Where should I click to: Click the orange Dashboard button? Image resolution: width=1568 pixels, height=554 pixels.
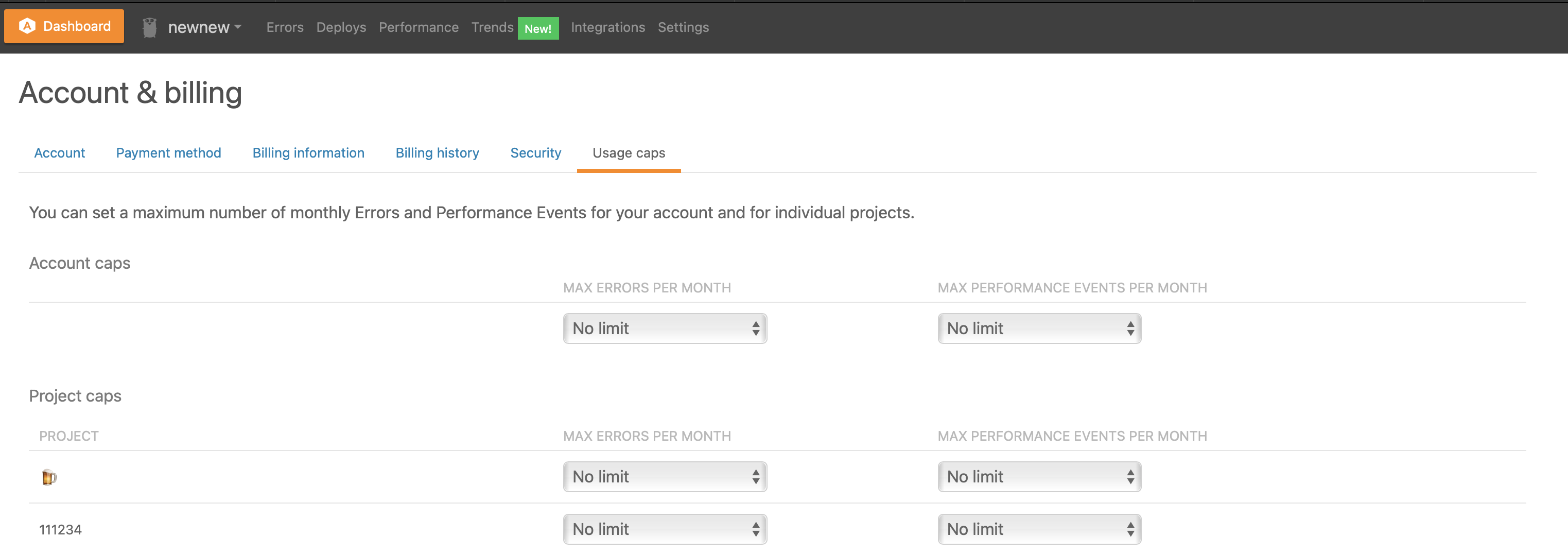click(64, 26)
